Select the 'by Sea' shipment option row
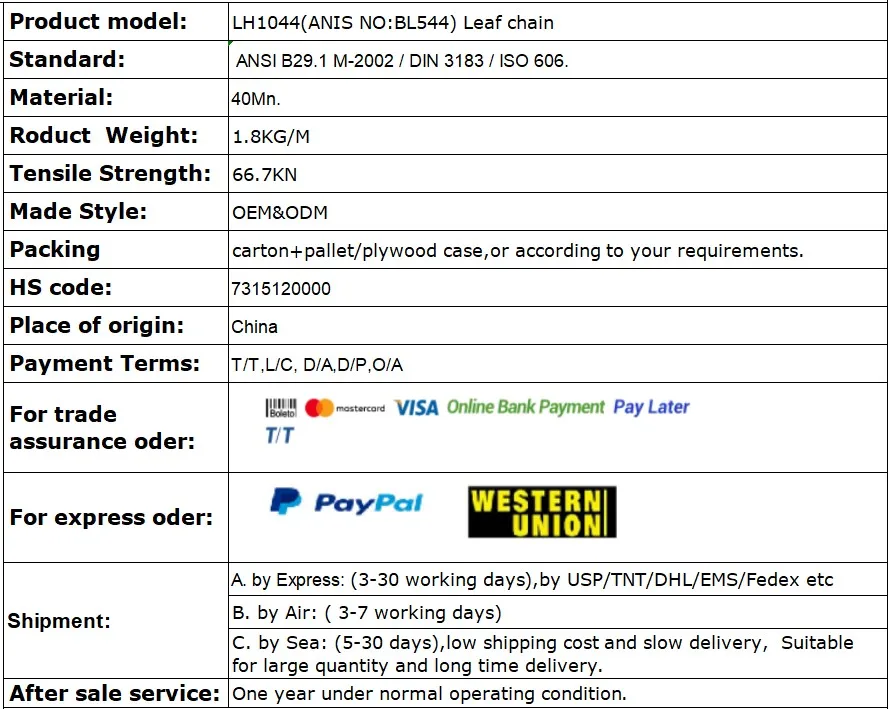Viewport: 889px width, 709px height. click(542, 654)
